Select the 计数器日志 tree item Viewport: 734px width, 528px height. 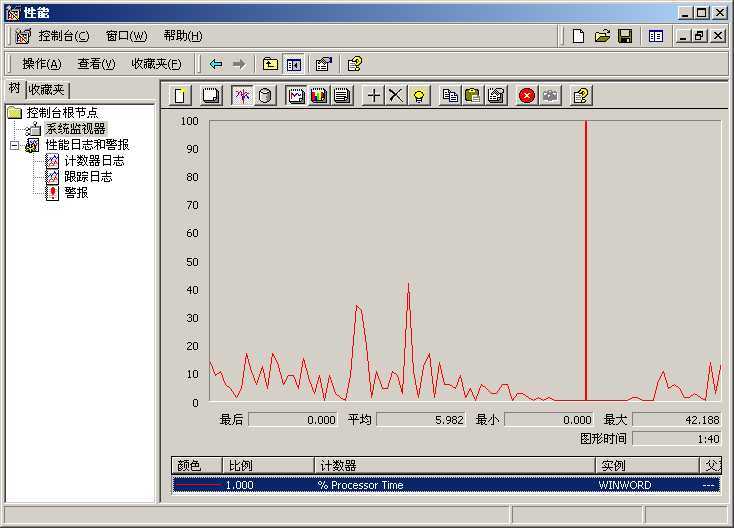pyautogui.click(x=94, y=161)
